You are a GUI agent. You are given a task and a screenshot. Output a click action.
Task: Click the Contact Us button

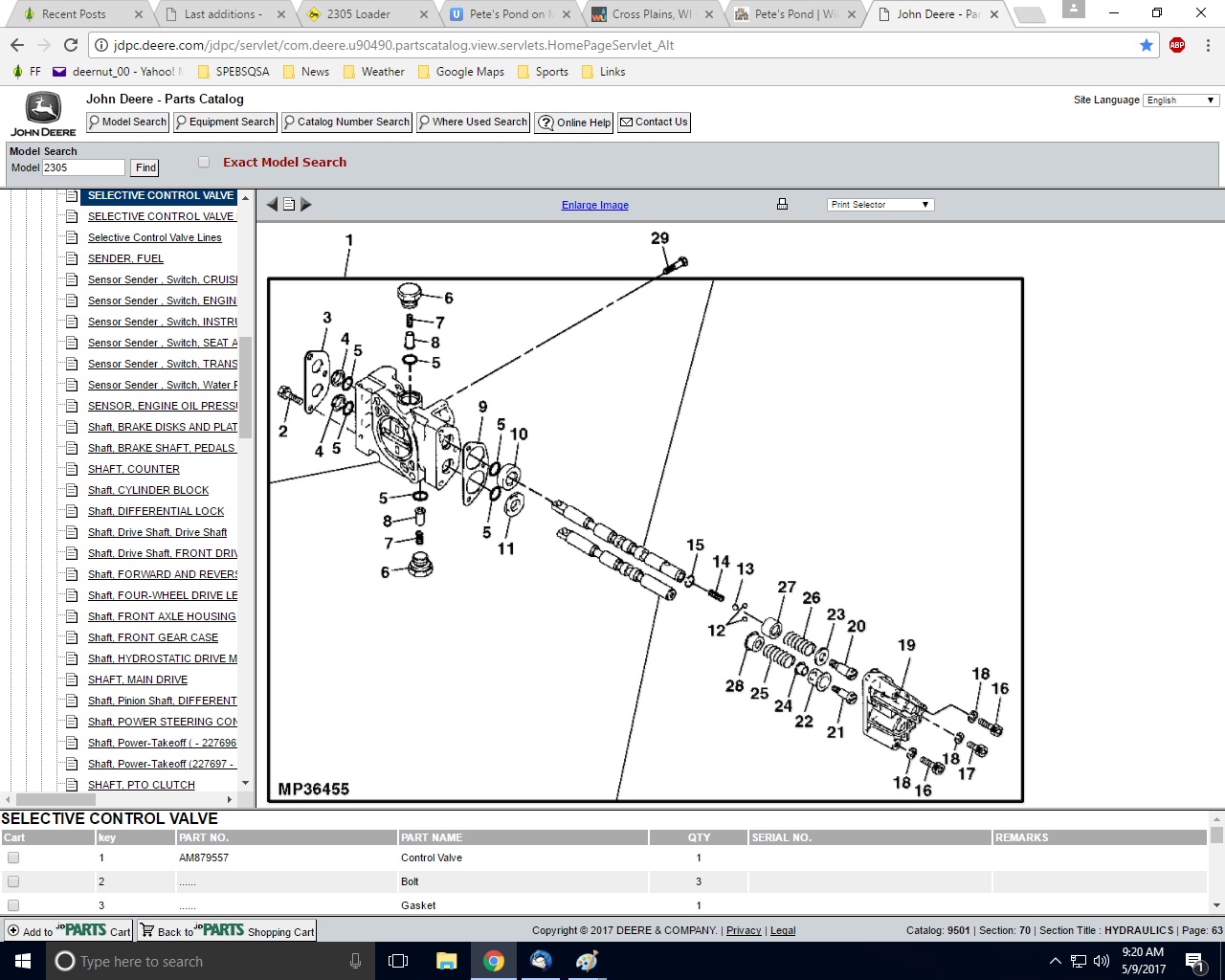[x=654, y=122]
